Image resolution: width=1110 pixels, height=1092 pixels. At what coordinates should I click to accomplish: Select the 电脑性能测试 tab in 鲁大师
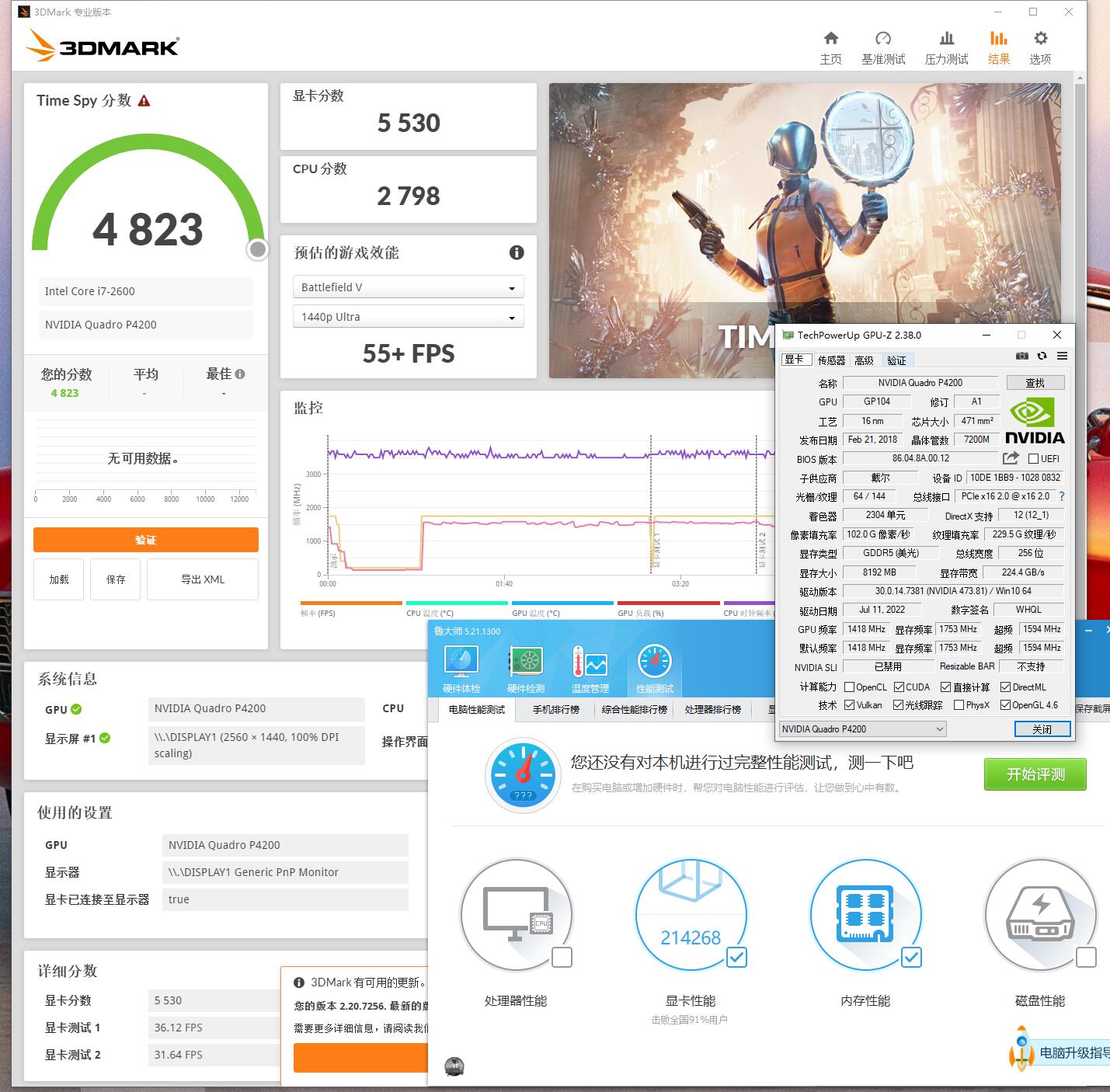pyautogui.click(x=477, y=710)
